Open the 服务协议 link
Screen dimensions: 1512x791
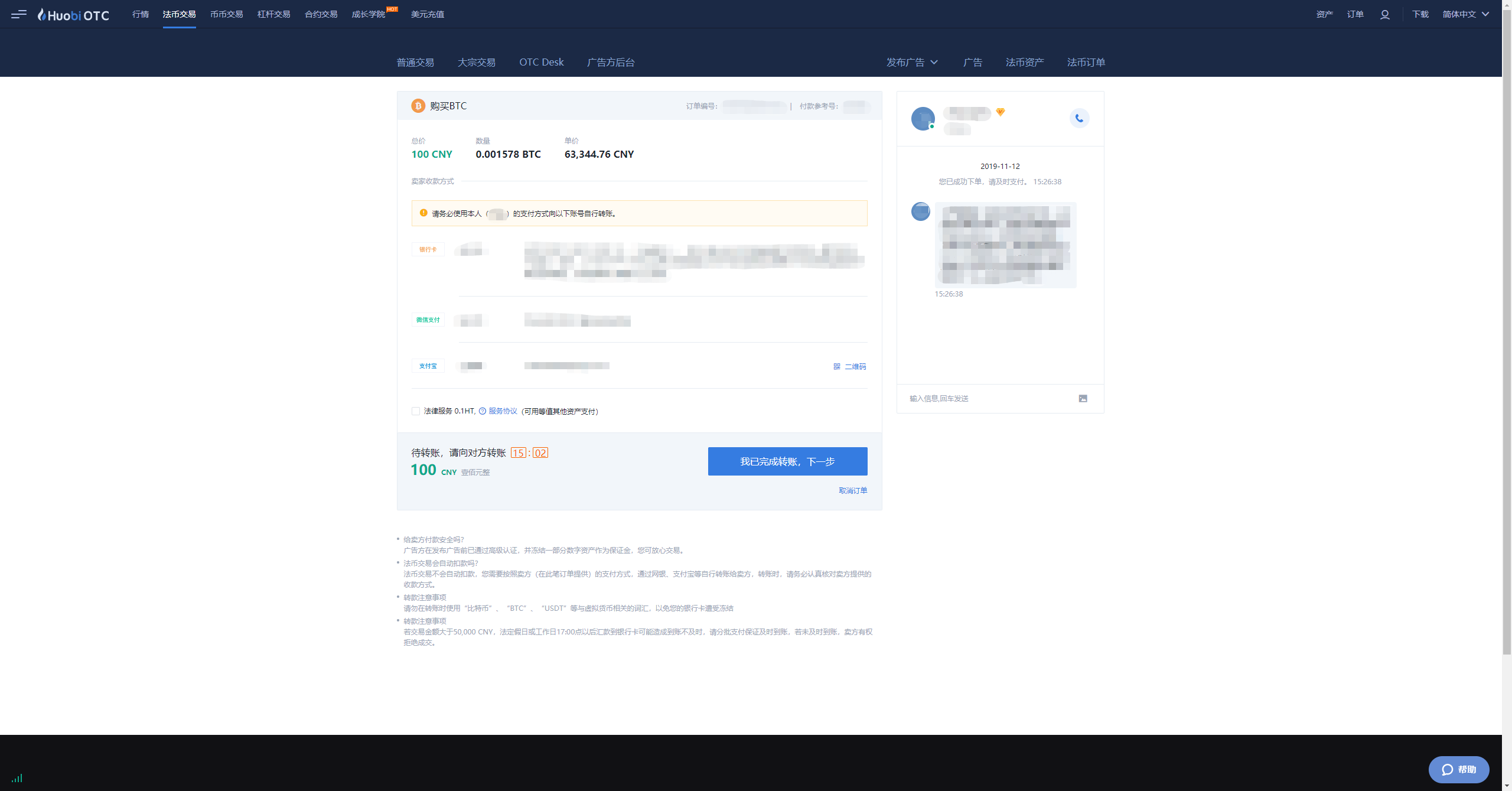(x=503, y=411)
